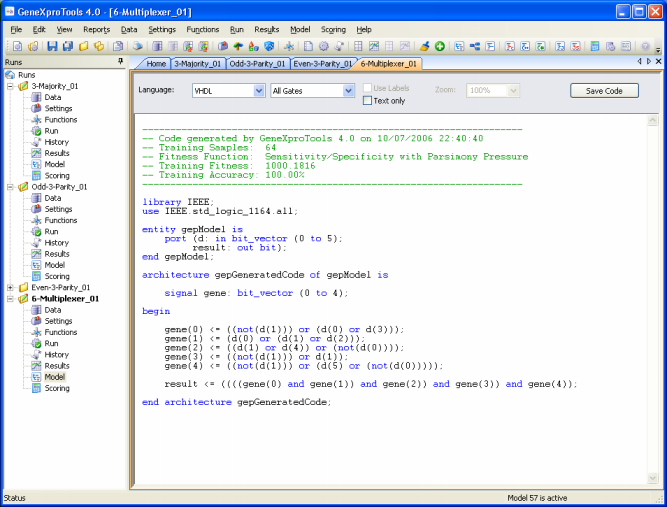This screenshot has height=507, width=667.
Task: Toggle the Text only checkbox
Action: 367,101
